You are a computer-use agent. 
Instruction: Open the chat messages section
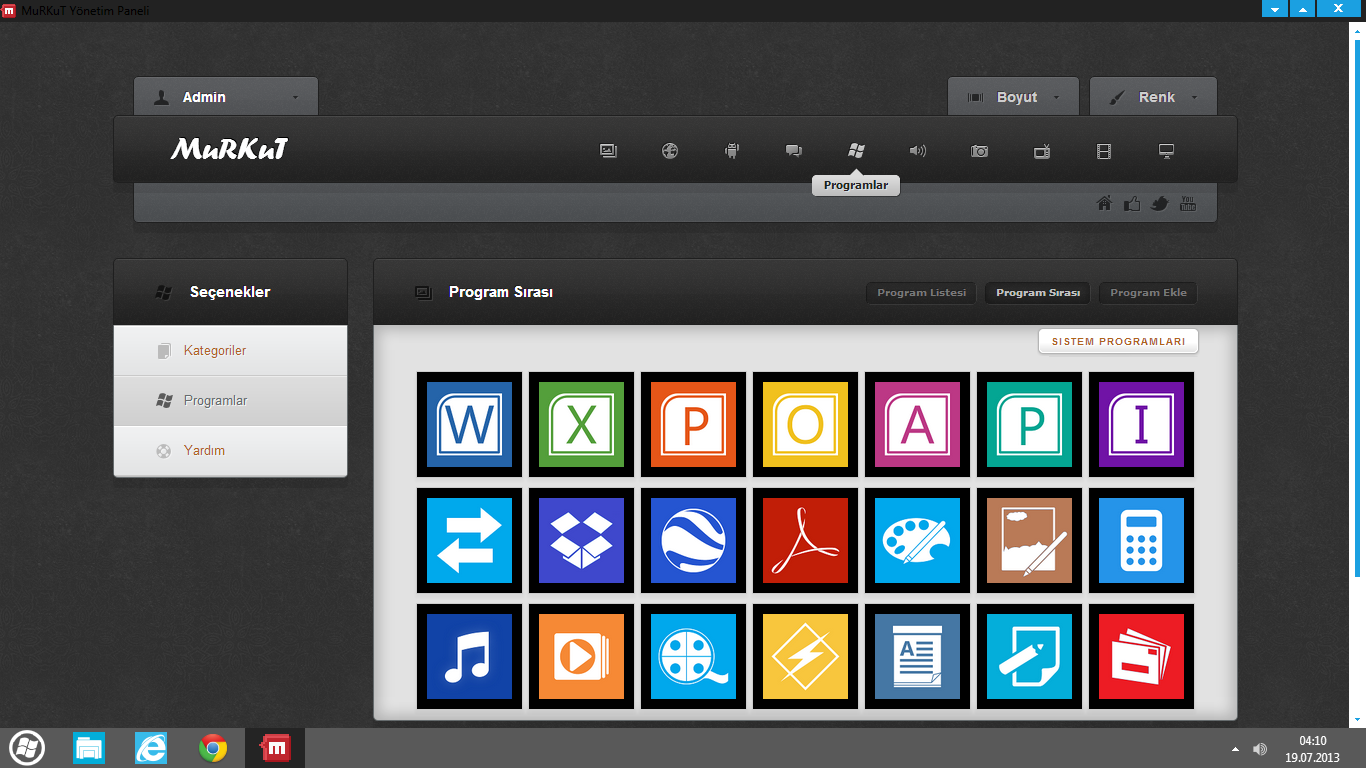794,151
